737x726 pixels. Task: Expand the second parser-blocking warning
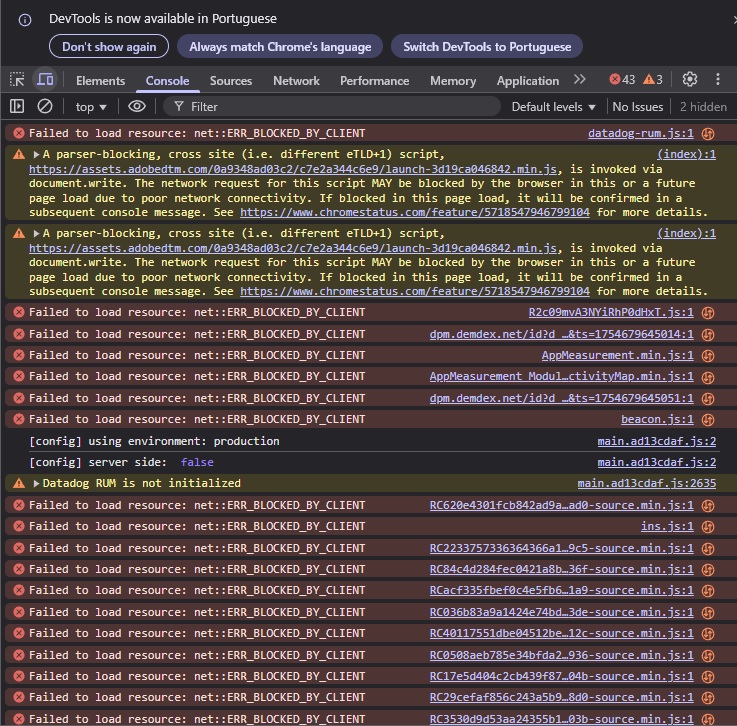pyautogui.click(x=36, y=233)
